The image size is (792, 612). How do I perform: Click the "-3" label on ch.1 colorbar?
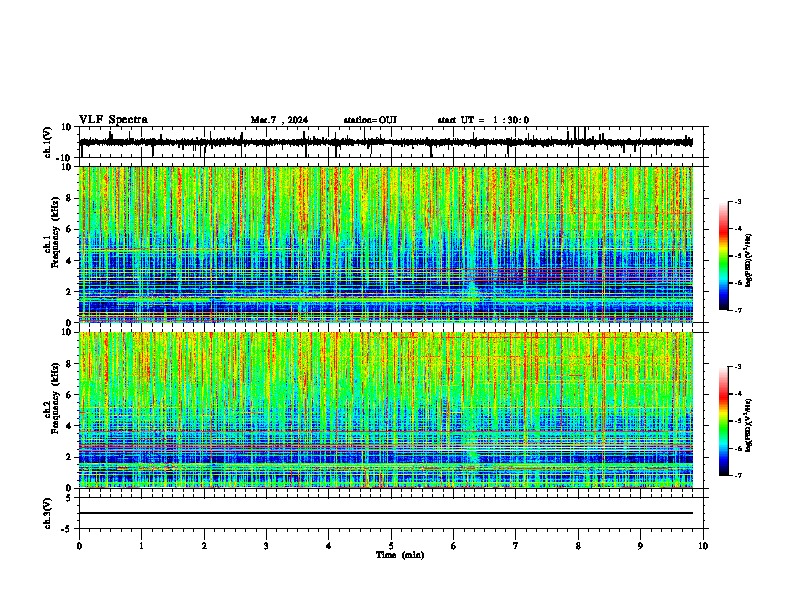click(738, 201)
